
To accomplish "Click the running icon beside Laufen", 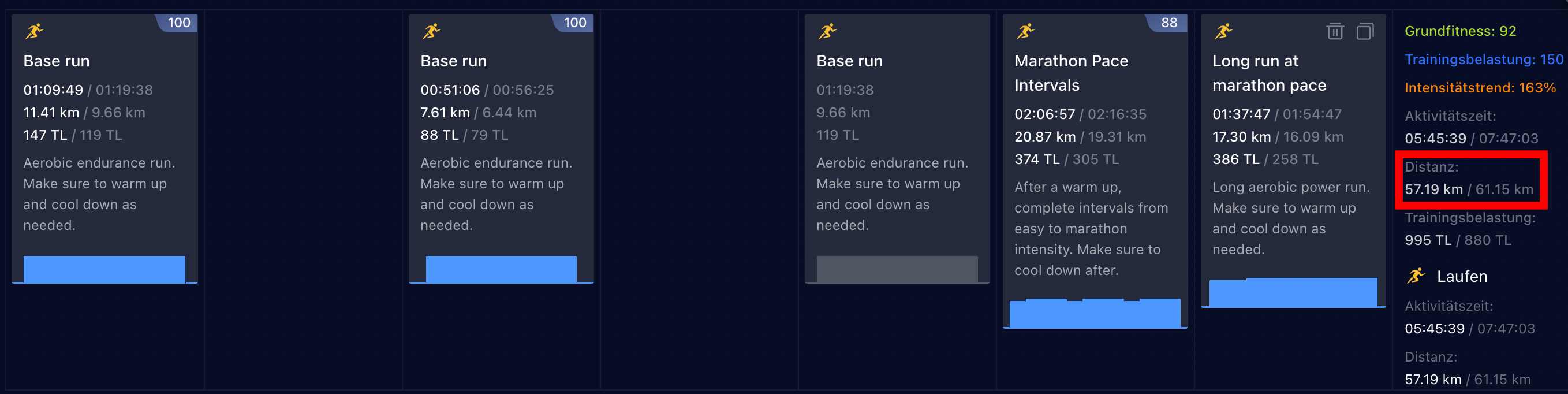I will tap(1416, 276).
